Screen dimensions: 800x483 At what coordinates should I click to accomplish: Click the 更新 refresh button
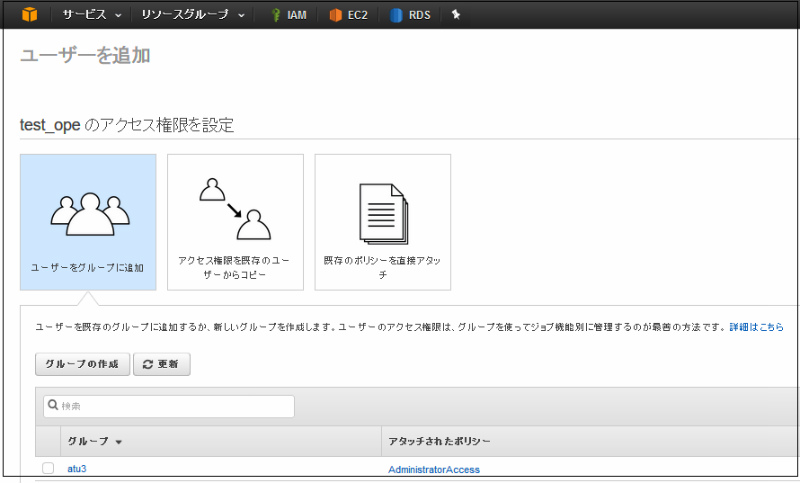click(x=161, y=365)
